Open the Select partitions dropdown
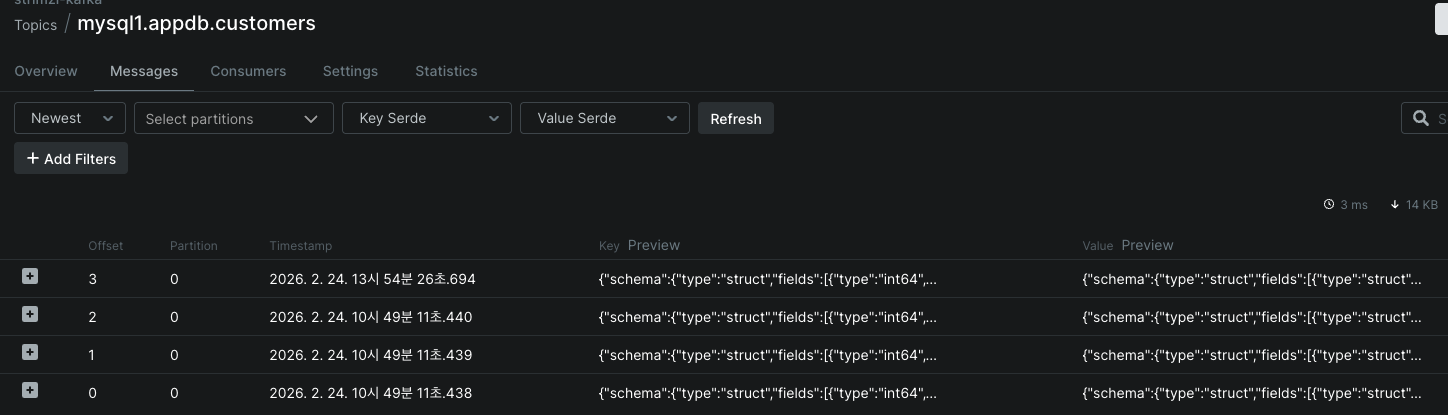This screenshot has width=1448, height=415. pos(233,118)
